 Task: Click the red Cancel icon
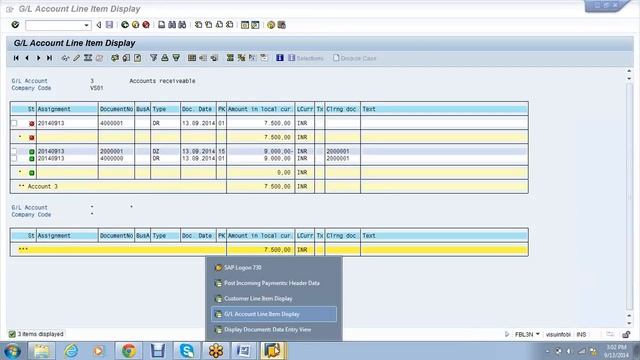146,25
